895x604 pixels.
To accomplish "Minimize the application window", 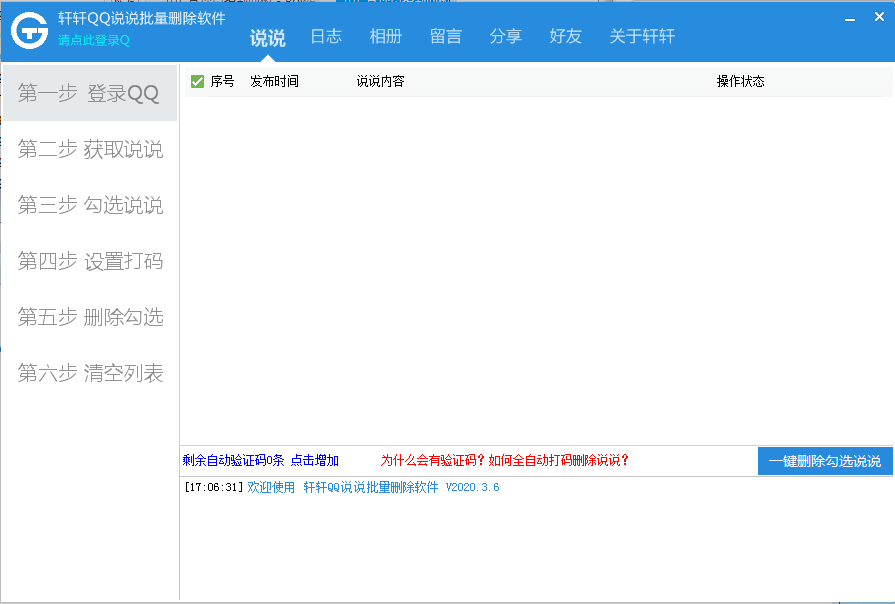I will (x=850, y=18).
